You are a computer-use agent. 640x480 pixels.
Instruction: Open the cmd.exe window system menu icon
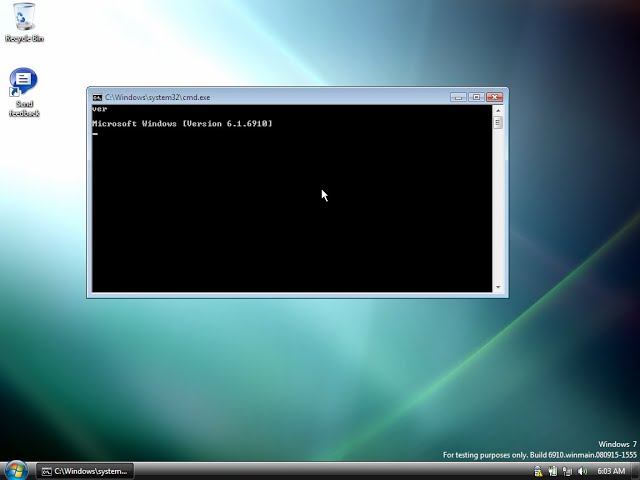point(97,97)
